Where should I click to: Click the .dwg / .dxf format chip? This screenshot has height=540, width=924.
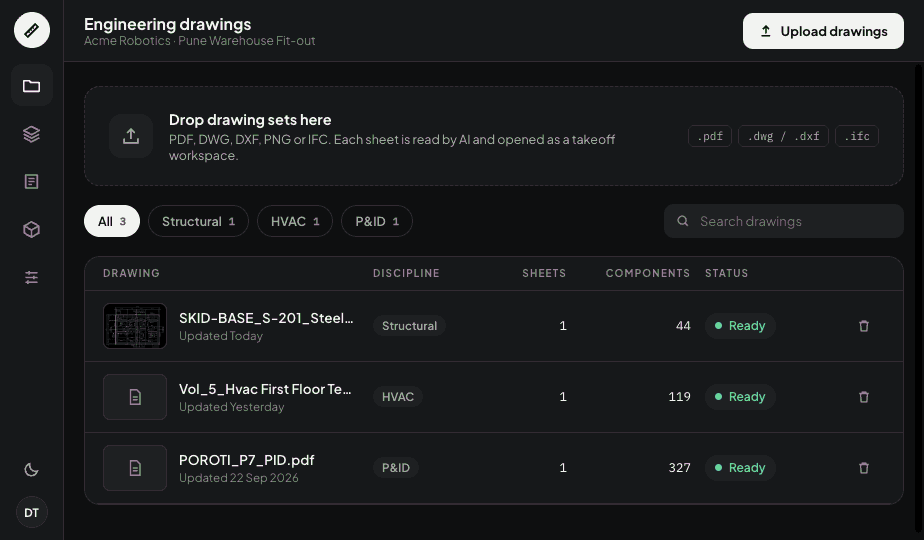783,136
